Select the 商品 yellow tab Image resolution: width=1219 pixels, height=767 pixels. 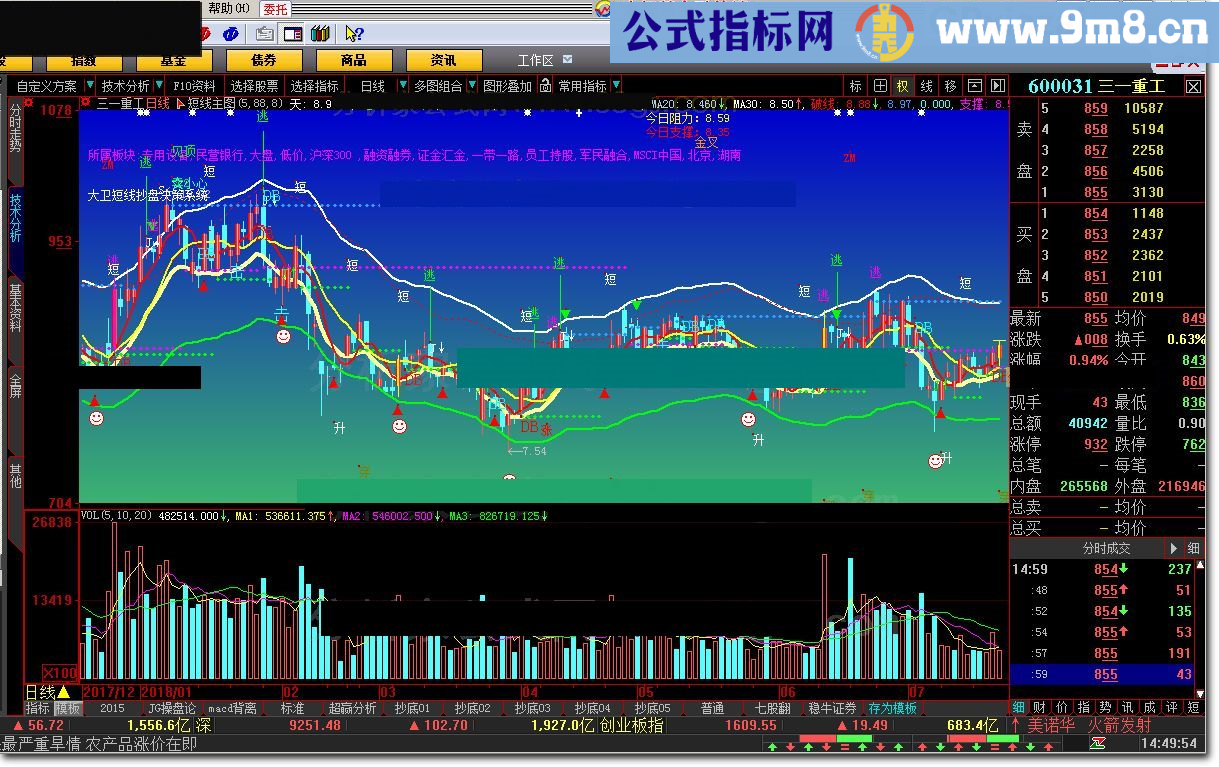click(x=354, y=60)
